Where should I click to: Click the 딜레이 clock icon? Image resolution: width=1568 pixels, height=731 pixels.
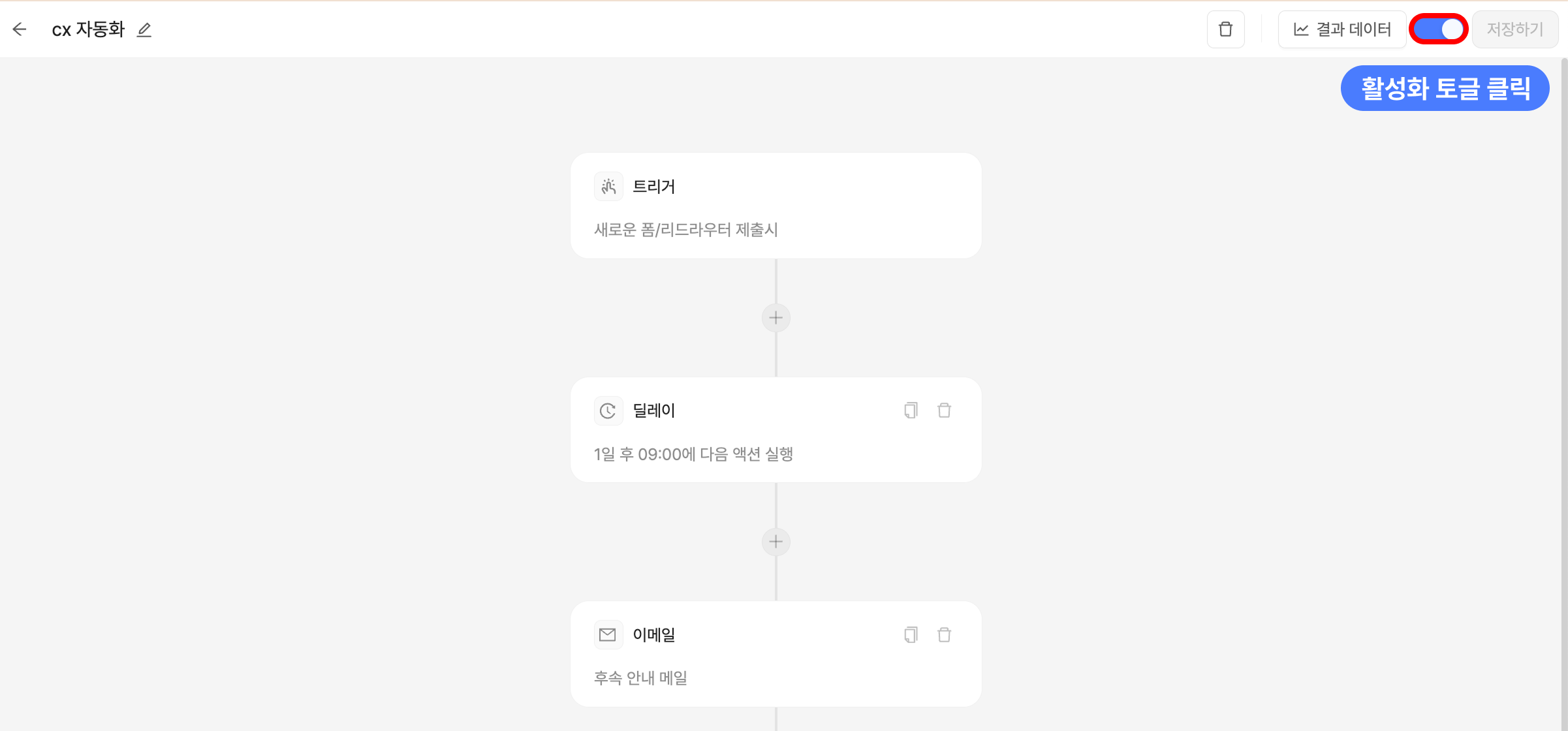pyautogui.click(x=608, y=411)
